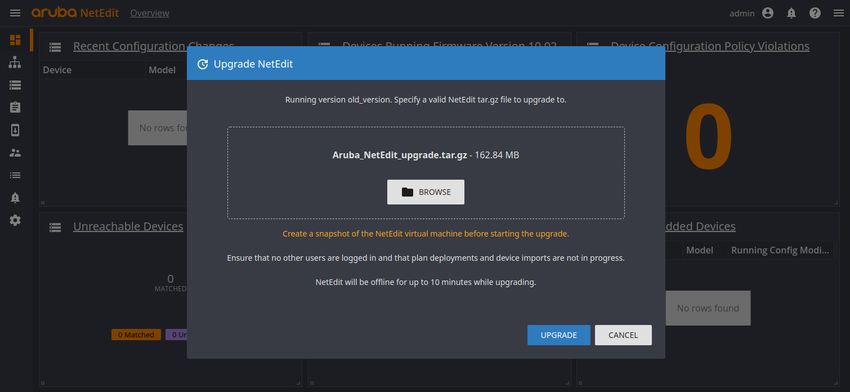Open the firmware device sidebar icon
Screen dimensions: 850x392
[15, 130]
